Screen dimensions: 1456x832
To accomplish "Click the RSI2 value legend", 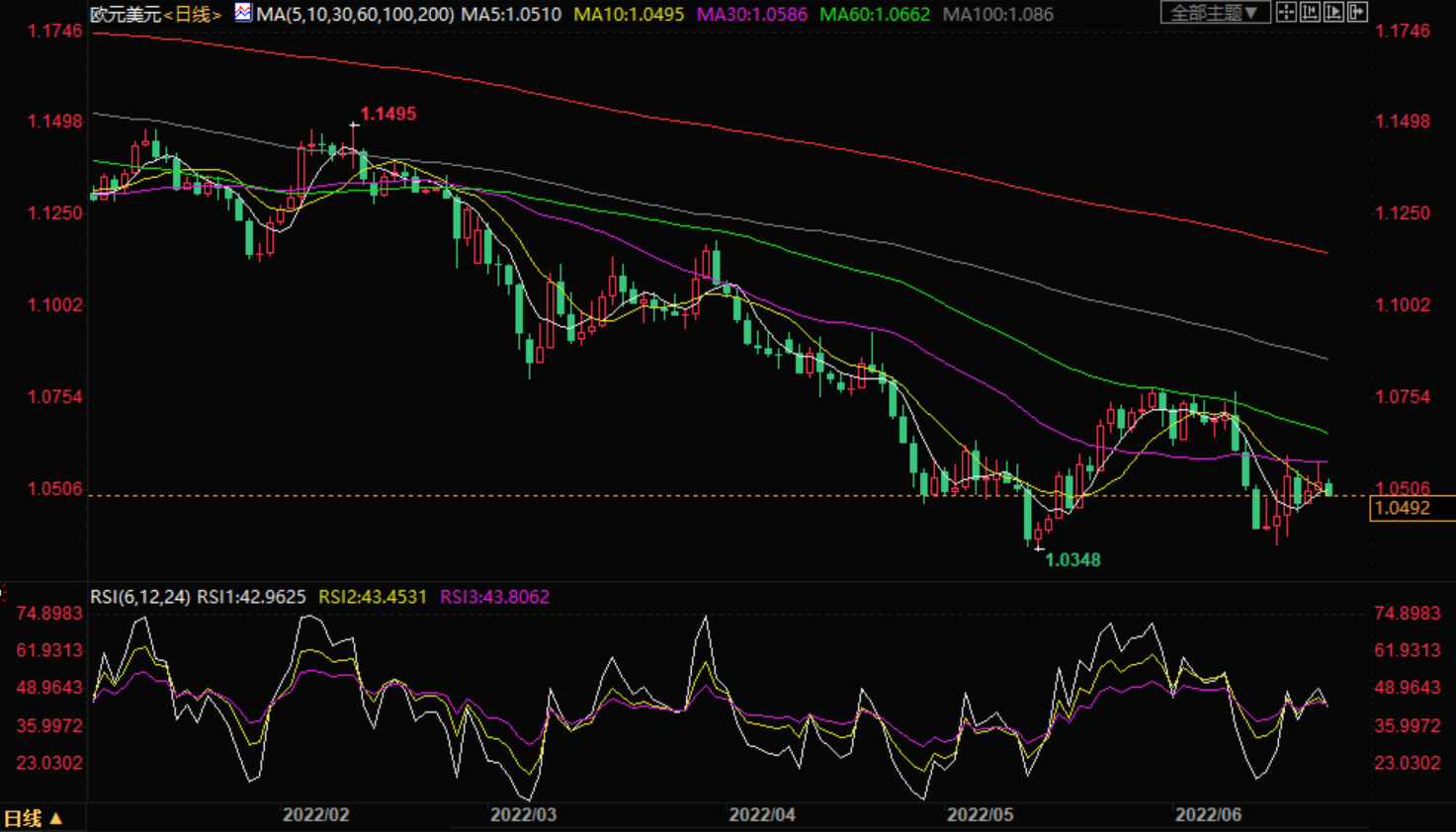I will coord(373,597).
